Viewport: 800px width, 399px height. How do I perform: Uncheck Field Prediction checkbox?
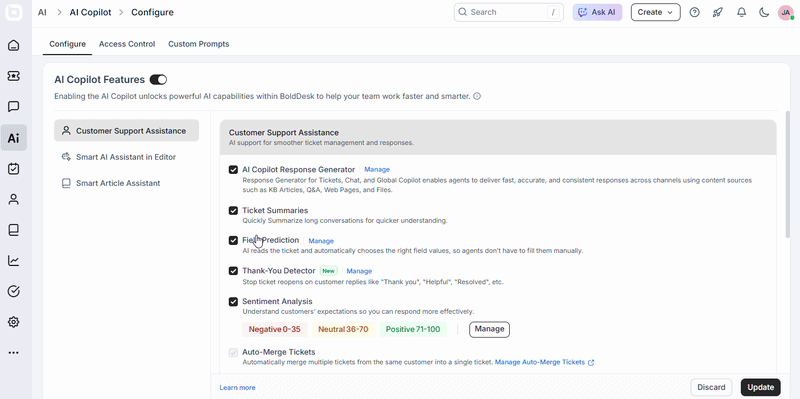pyautogui.click(x=233, y=240)
